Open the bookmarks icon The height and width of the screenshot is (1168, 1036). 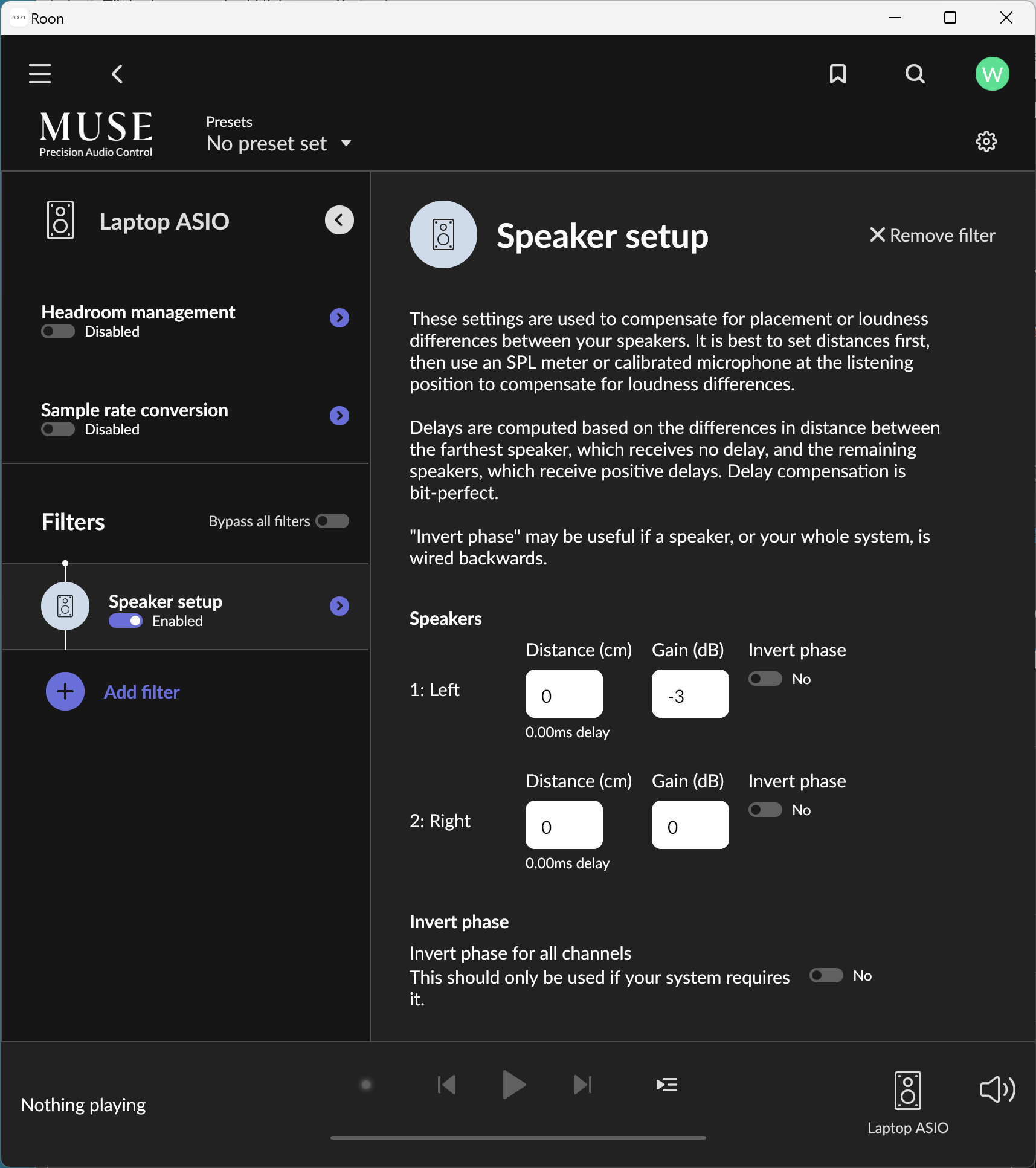coord(838,74)
